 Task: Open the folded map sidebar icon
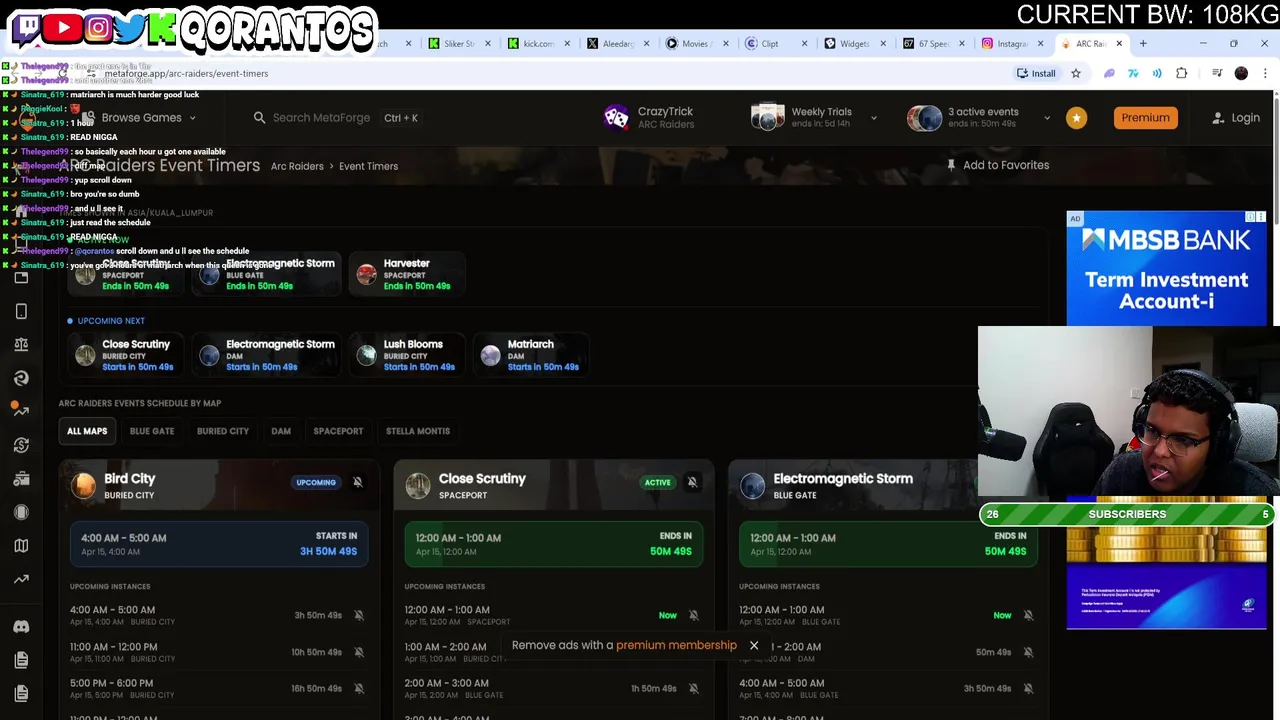pos(21,546)
